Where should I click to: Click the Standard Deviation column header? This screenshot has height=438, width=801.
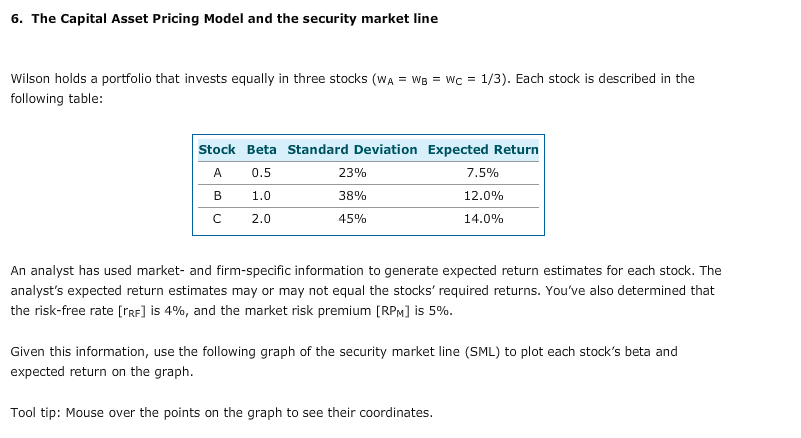click(x=352, y=150)
